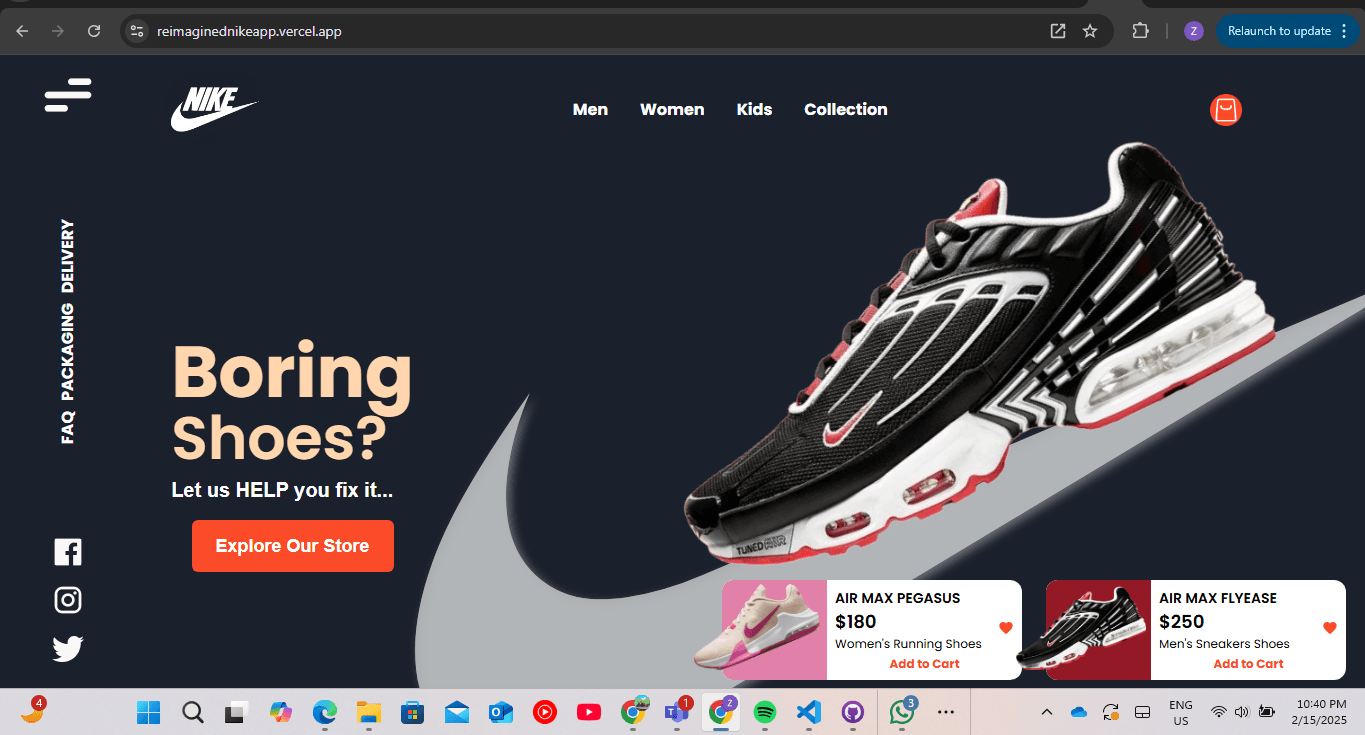Click the Let us HELP you fix it tagline
Screen dimensions: 1365x735
point(282,491)
